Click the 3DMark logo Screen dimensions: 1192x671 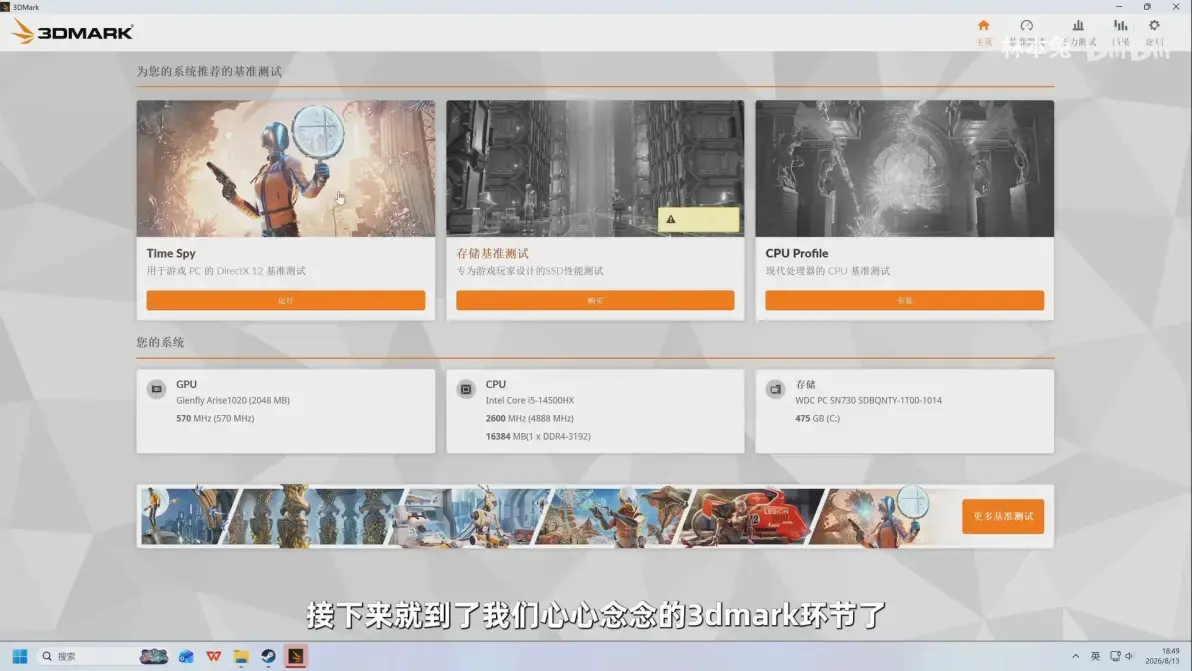click(73, 32)
